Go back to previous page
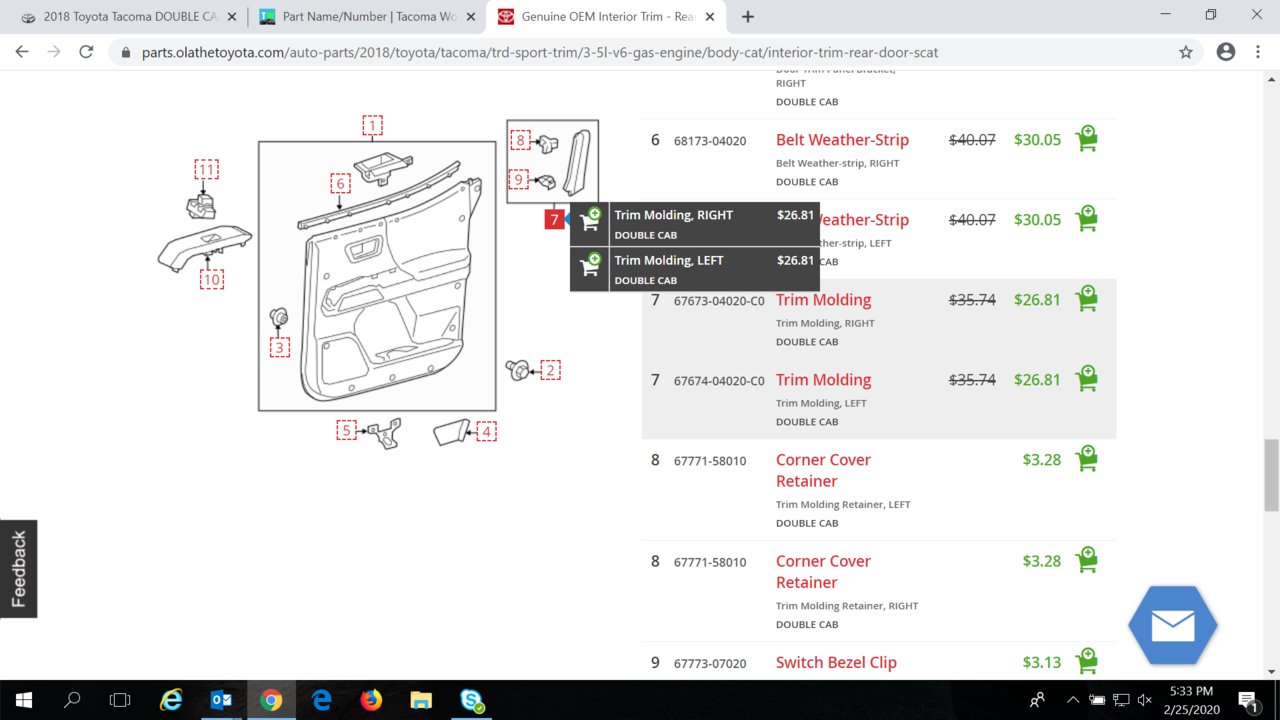The image size is (1280, 720). [22, 52]
